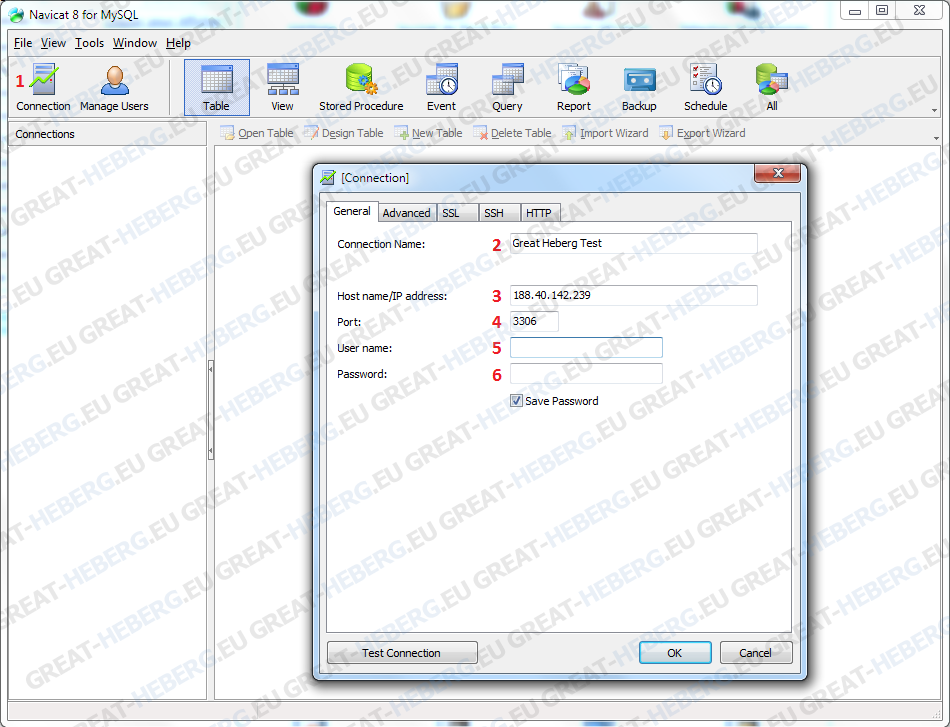The height and width of the screenshot is (727, 950).
Task: Click Open Table in the object toolbar
Action: point(257,133)
